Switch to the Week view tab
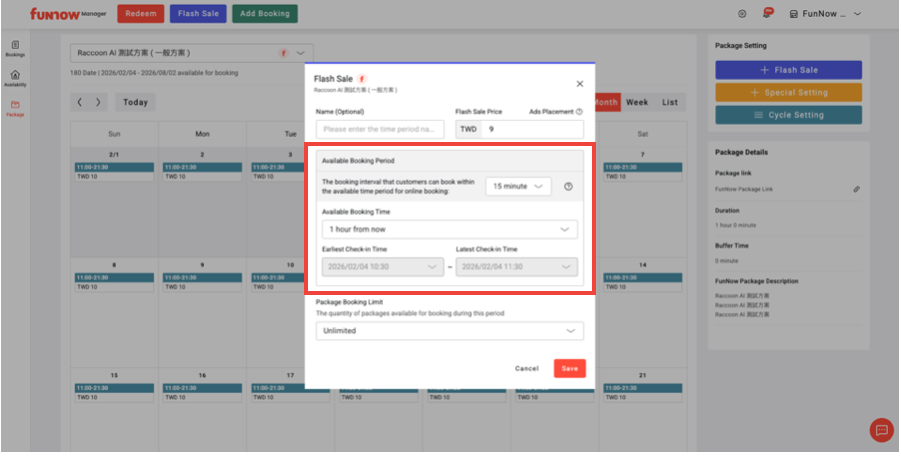902x456 pixels. pyautogui.click(x=637, y=102)
